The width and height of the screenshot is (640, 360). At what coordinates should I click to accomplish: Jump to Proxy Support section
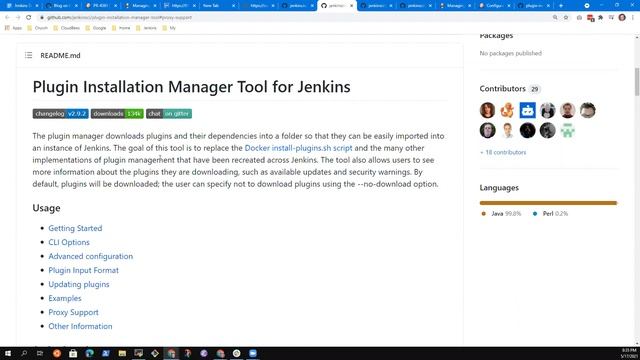[73, 312]
